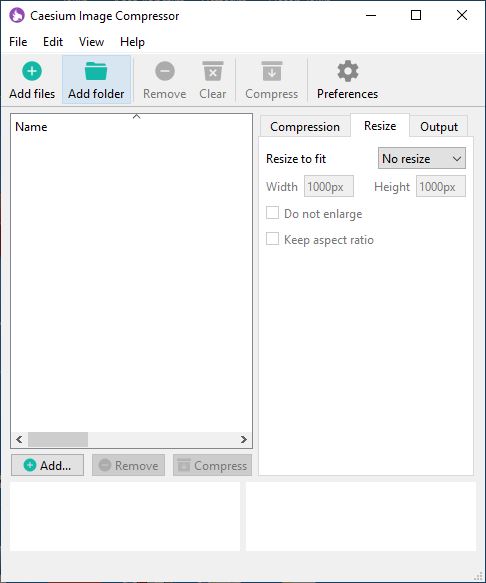Open the Resize to fit dropdown

[x=422, y=158]
